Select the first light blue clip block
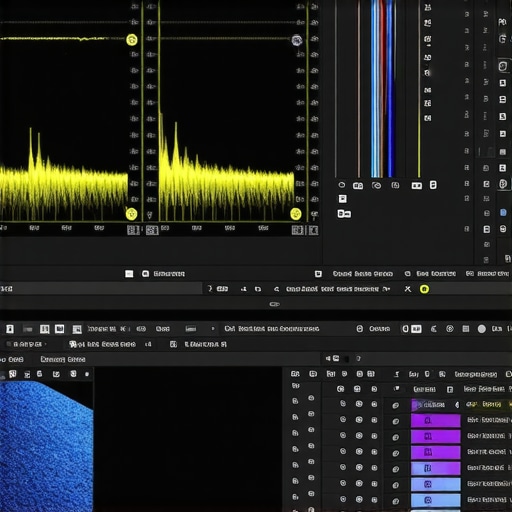This screenshot has width=512, height=512. click(435, 484)
